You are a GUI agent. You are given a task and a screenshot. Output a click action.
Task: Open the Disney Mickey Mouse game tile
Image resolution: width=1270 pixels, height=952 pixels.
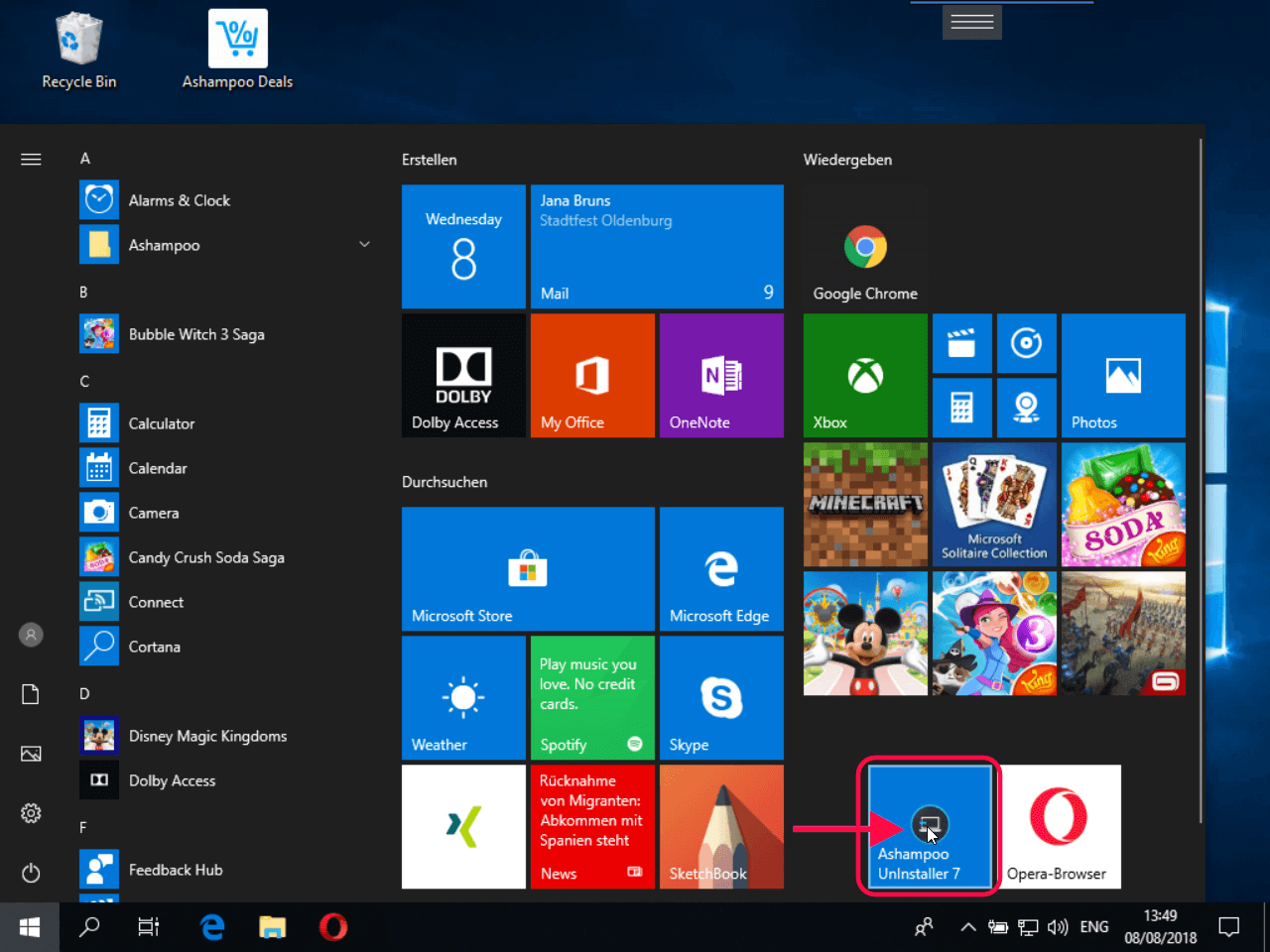(x=865, y=634)
